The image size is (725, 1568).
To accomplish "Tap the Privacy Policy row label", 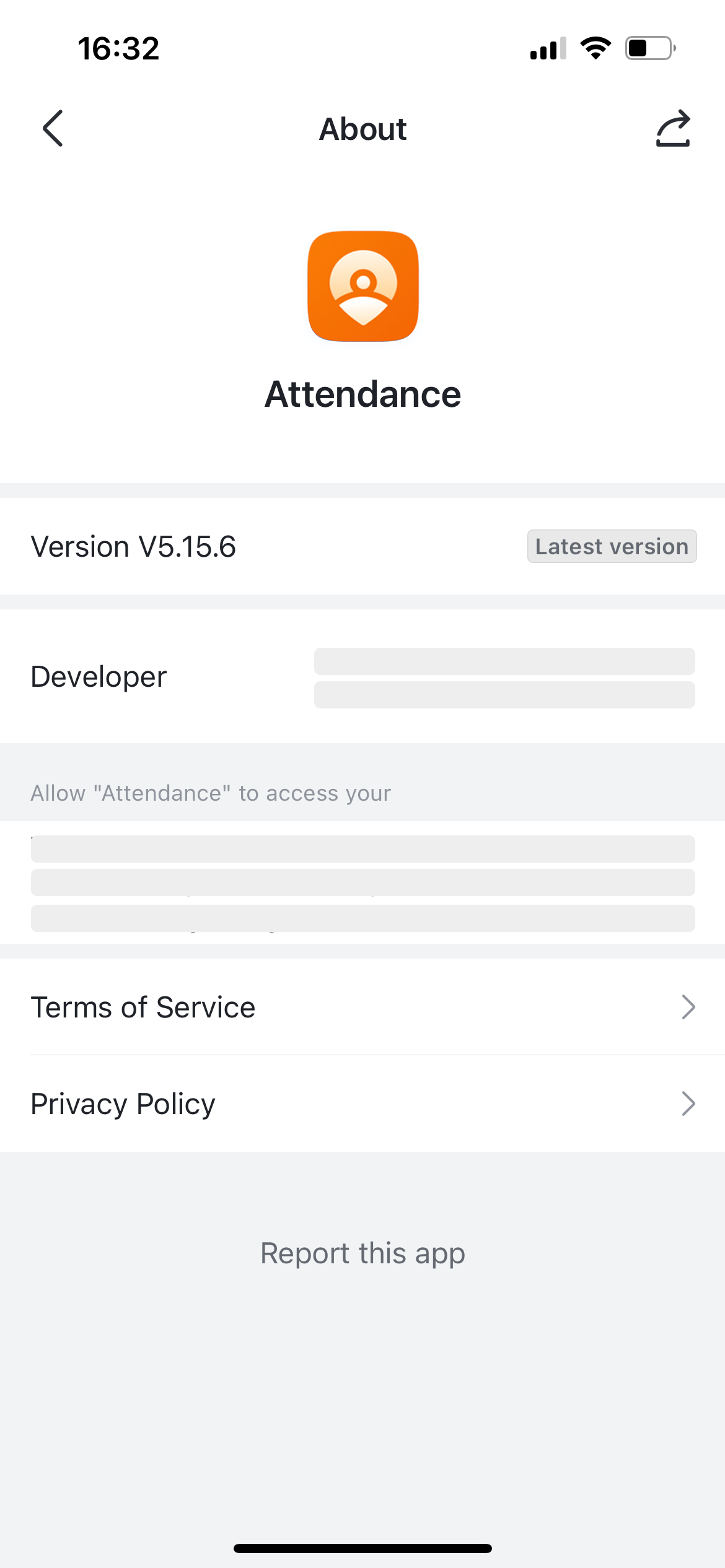I will pyautogui.click(x=123, y=1103).
